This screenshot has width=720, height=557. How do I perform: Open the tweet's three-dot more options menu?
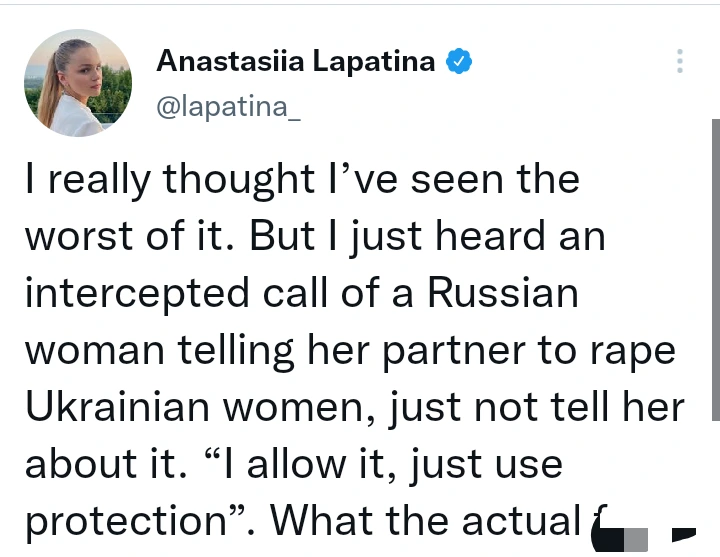pos(680,60)
